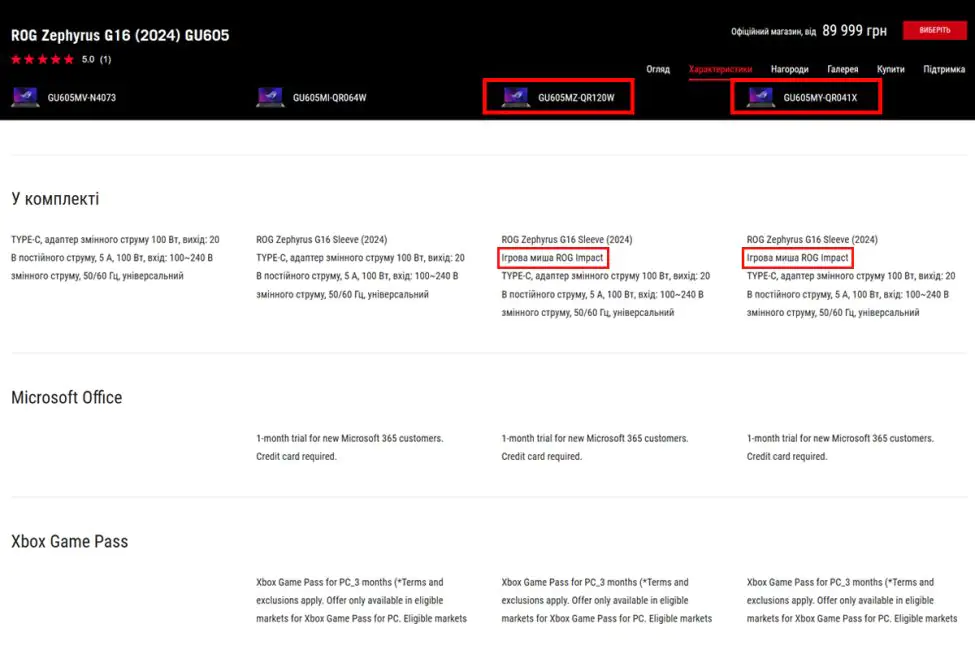
Task: Select model name GU605MV-N4073
Action: point(81,98)
